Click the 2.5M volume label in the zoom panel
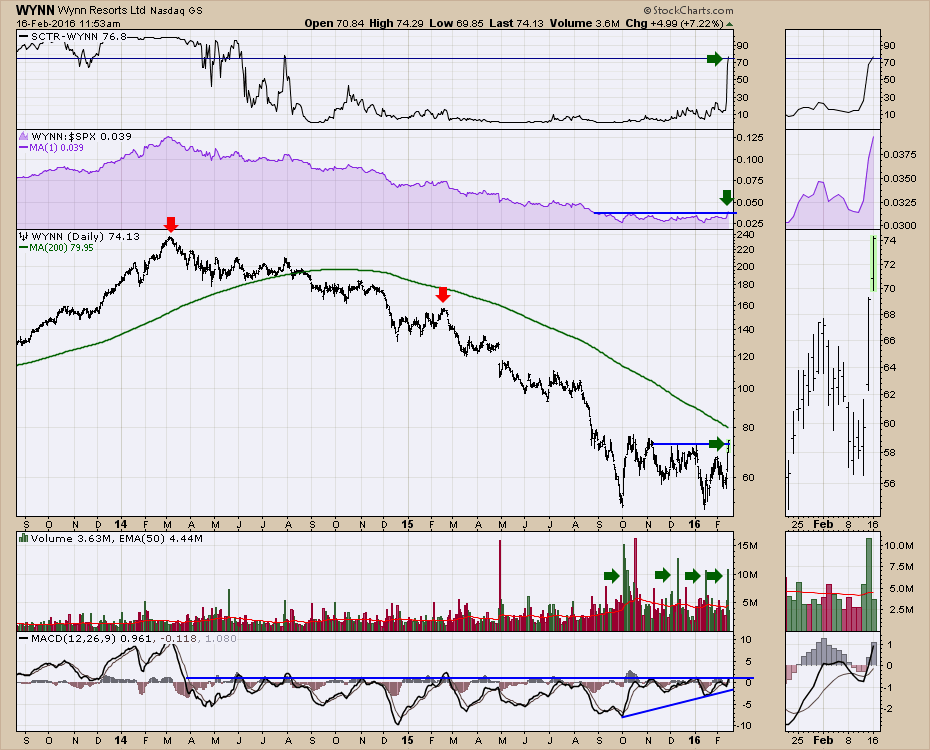 click(901, 609)
